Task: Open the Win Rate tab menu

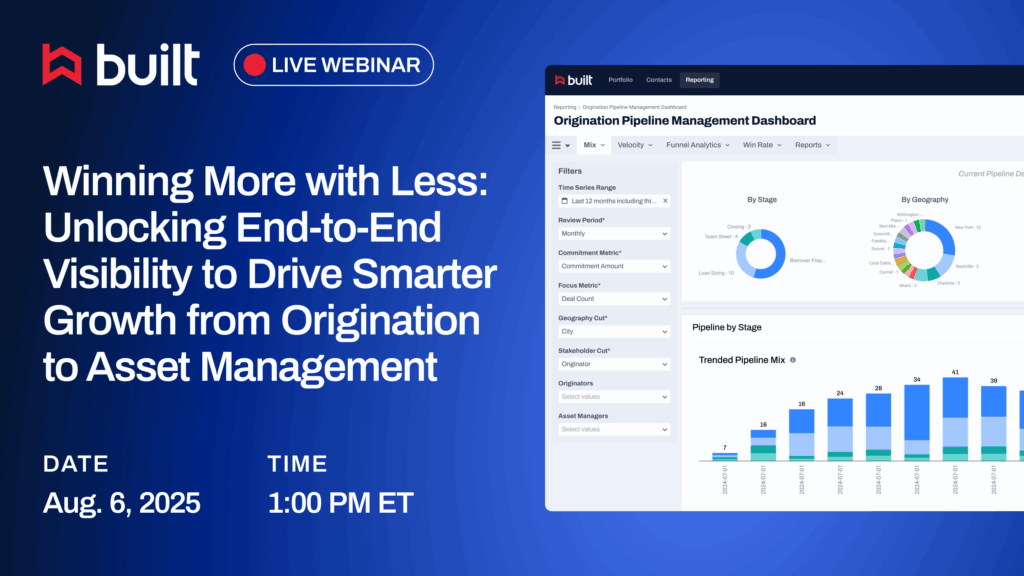Action: (x=761, y=145)
